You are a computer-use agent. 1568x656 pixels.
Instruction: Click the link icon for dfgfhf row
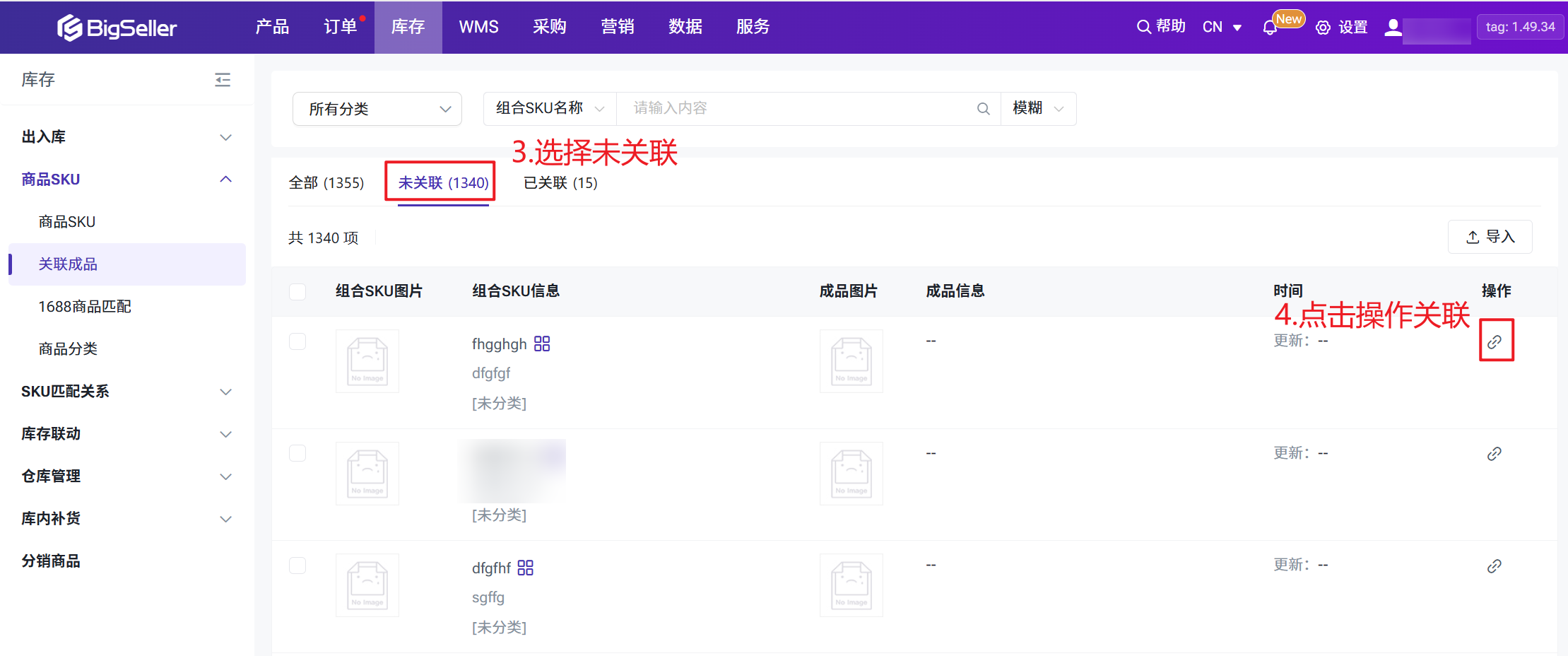click(1494, 566)
